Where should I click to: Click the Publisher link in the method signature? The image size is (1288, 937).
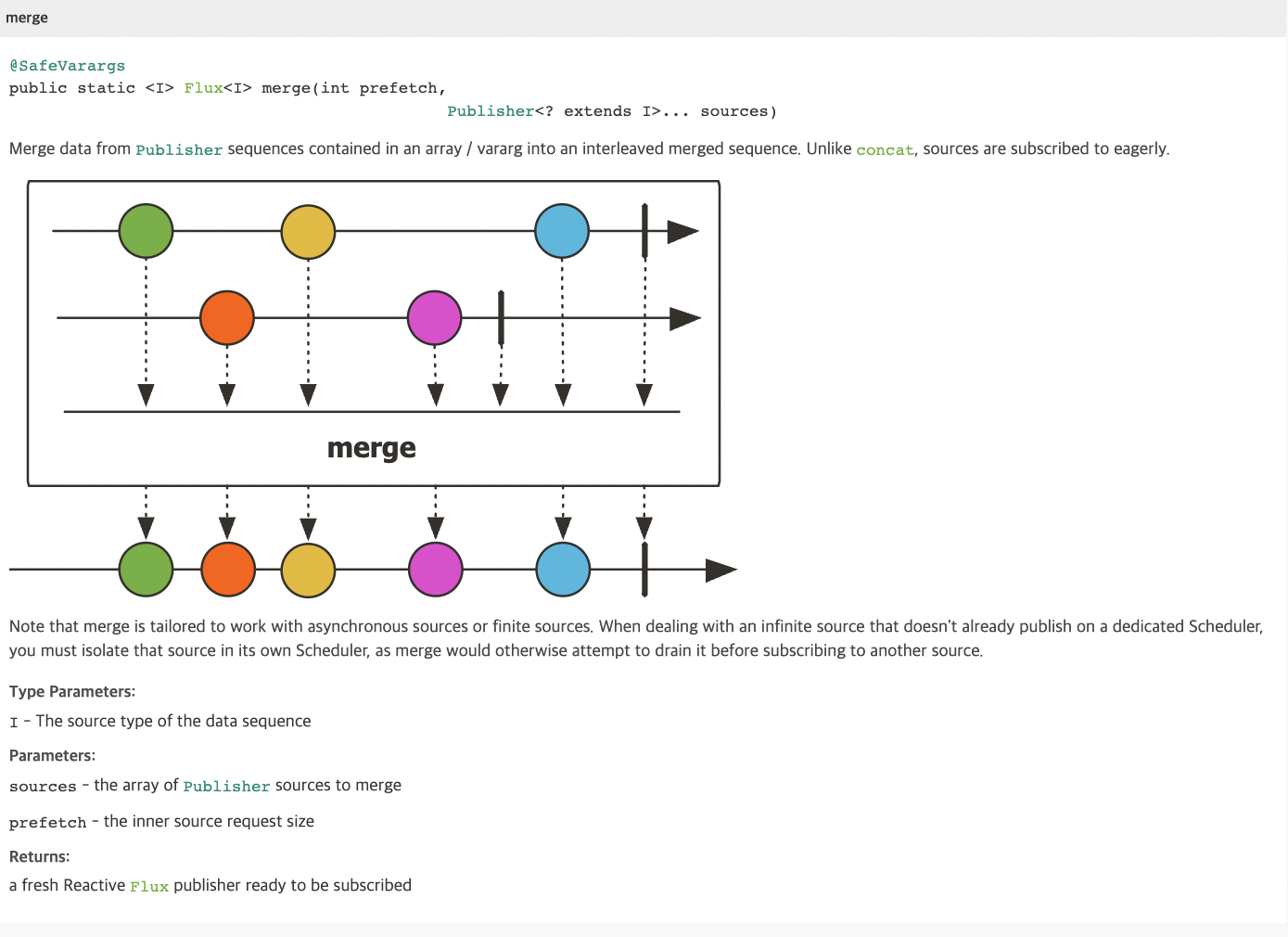coord(491,111)
